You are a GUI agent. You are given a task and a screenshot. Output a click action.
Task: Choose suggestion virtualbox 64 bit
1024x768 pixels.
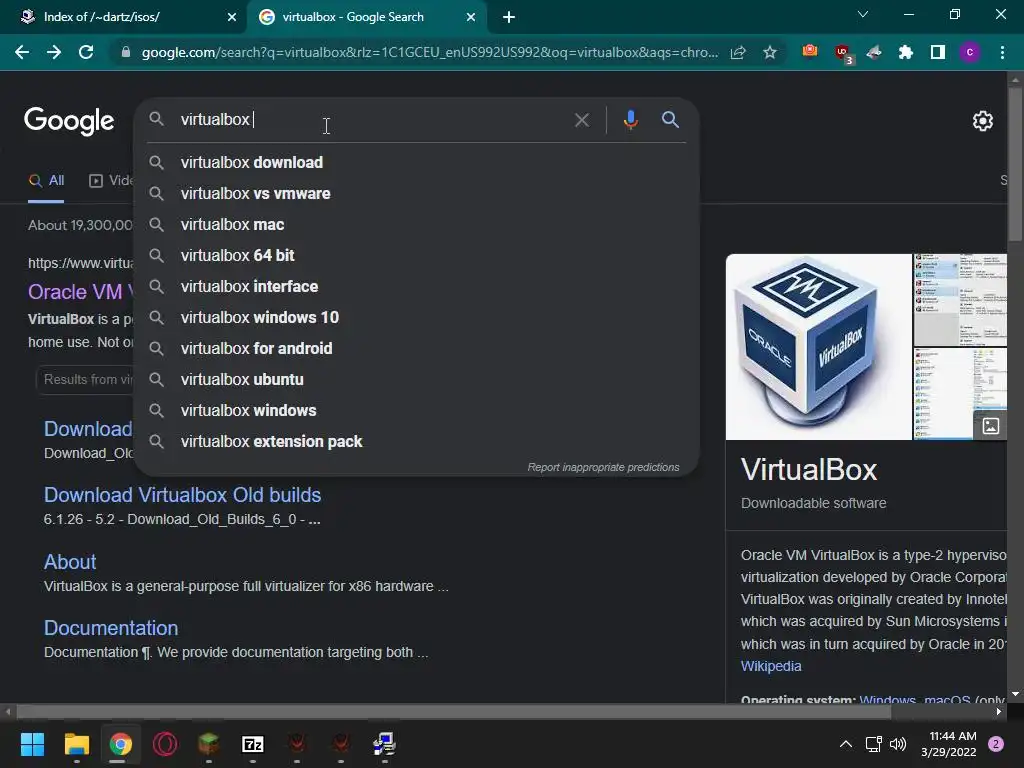[x=417, y=255]
